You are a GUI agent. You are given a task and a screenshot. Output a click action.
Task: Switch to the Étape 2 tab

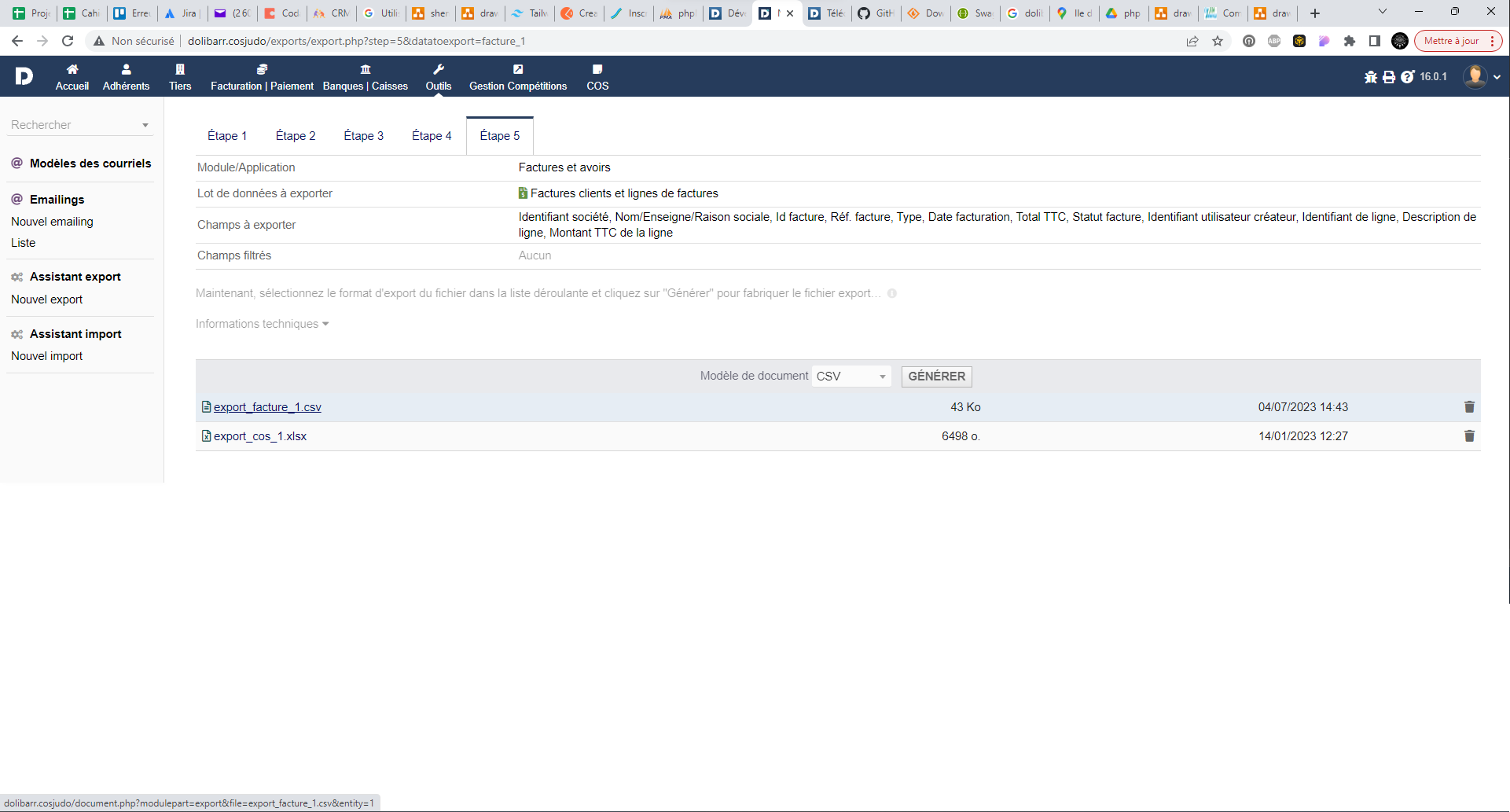click(x=296, y=136)
